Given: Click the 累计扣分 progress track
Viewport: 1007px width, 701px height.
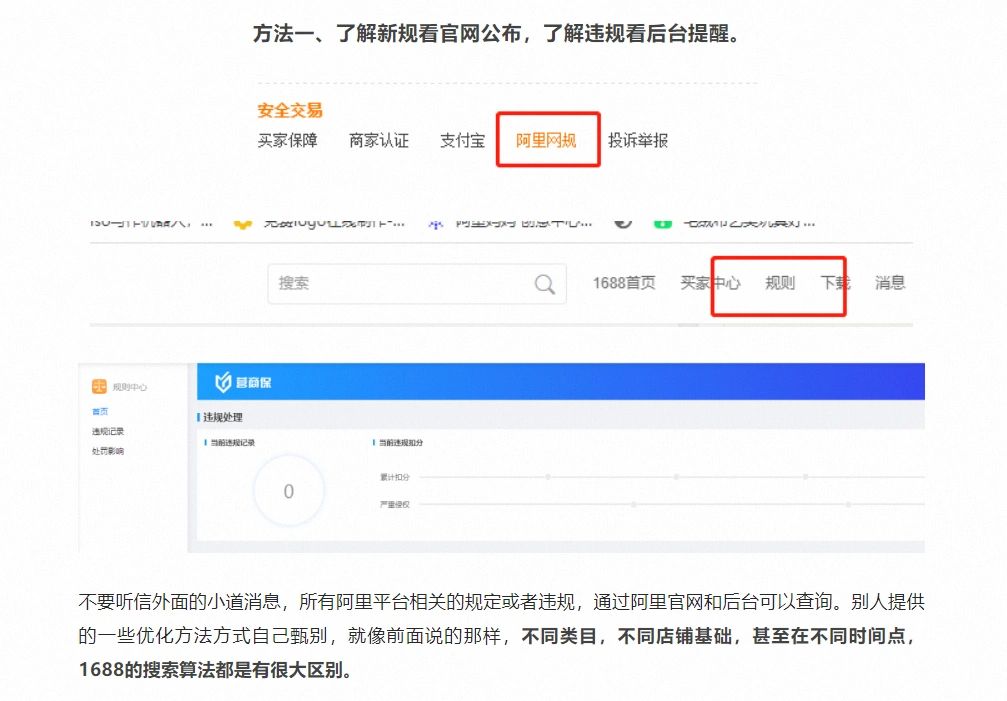Looking at the screenshot, I should 672,477.
